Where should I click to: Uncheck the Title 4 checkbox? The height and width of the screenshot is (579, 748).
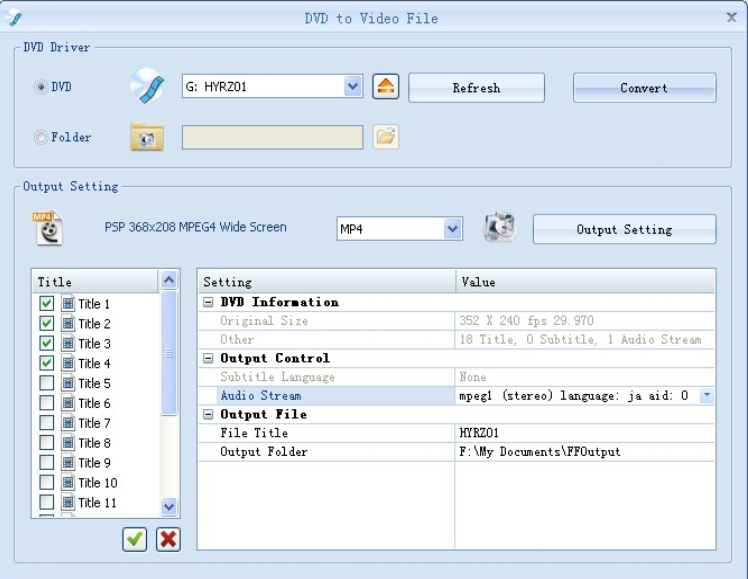[x=46, y=363]
